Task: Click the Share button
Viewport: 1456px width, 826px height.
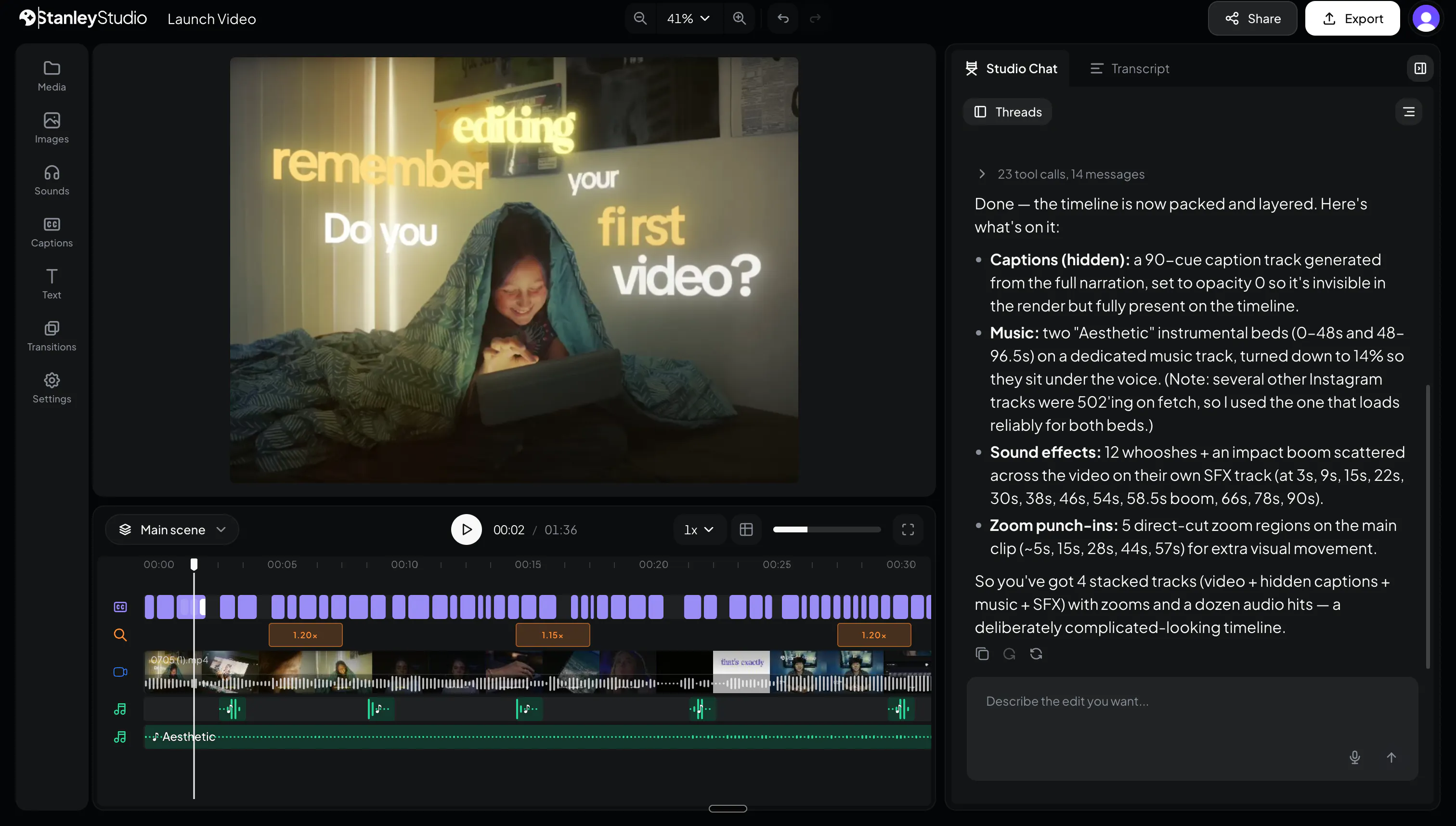Action: click(x=1253, y=19)
